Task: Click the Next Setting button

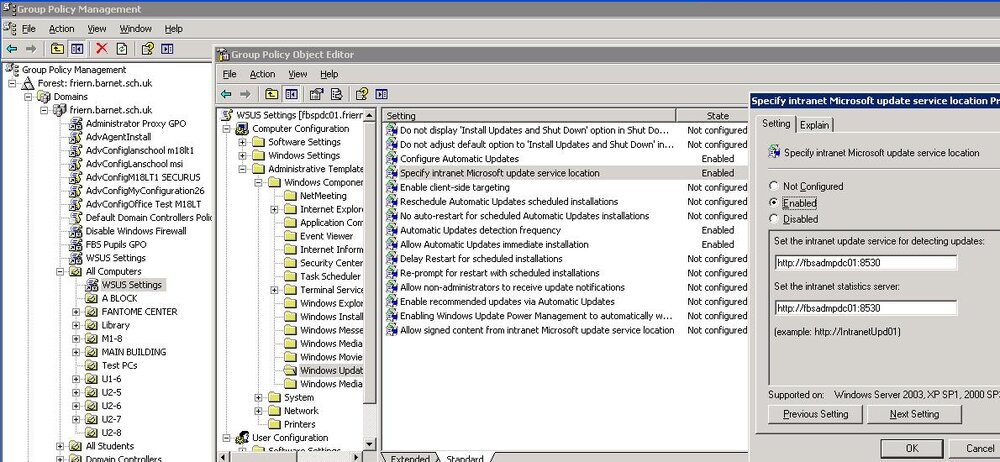Action: pyautogui.click(x=914, y=414)
